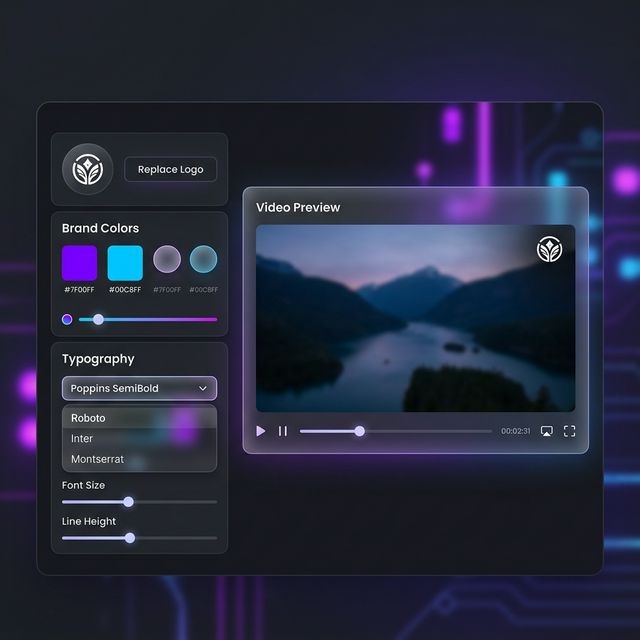Choose the faded purple circular swatch

(x=167, y=259)
